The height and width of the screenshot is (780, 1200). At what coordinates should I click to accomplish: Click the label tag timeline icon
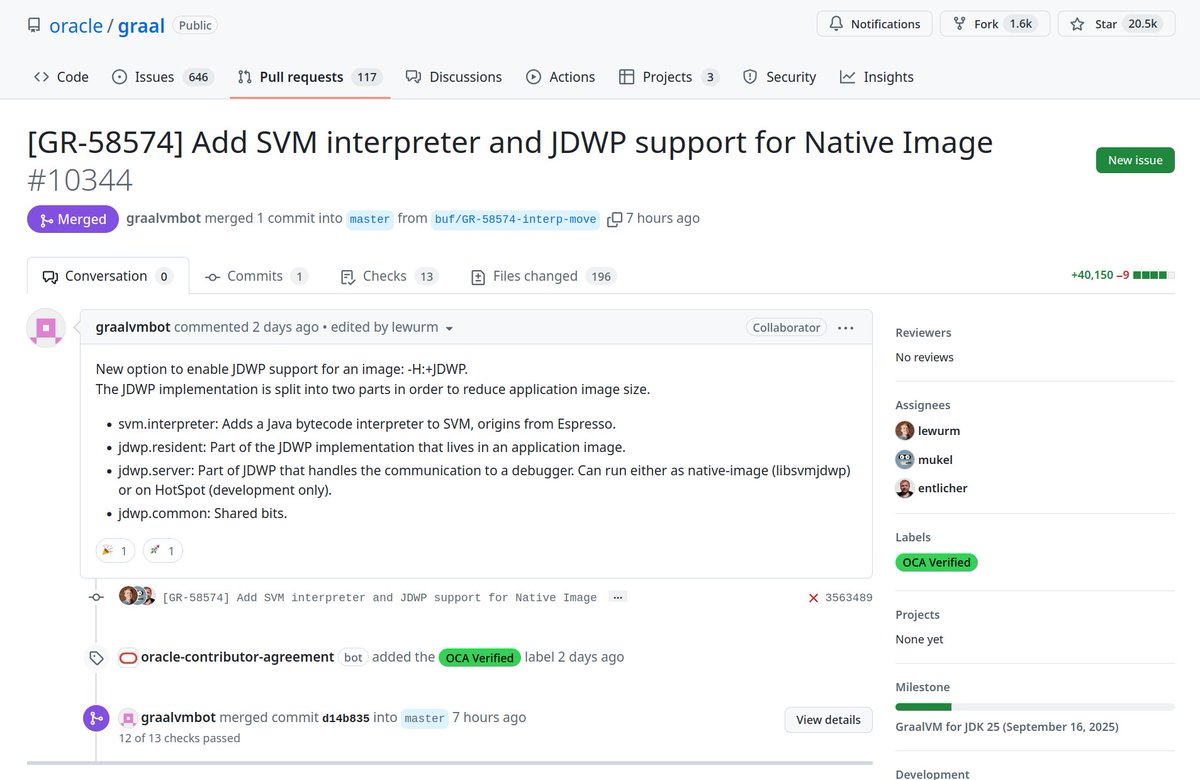pyautogui.click(x=96, y=657)
